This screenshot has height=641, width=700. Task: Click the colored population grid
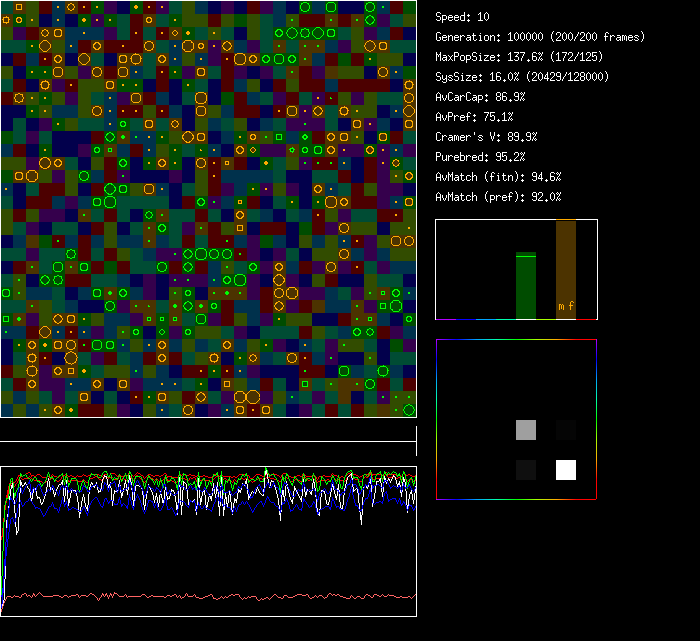click(208, 208)
